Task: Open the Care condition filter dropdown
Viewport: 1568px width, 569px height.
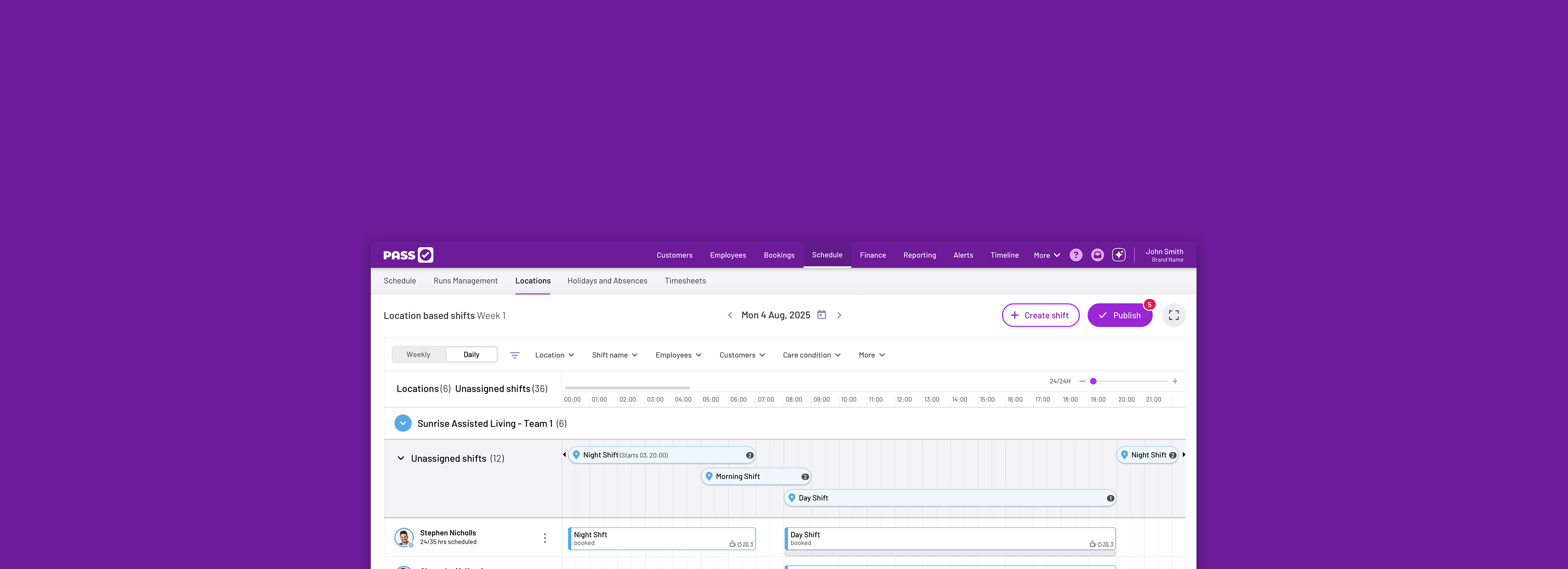Action: (811, 355)
